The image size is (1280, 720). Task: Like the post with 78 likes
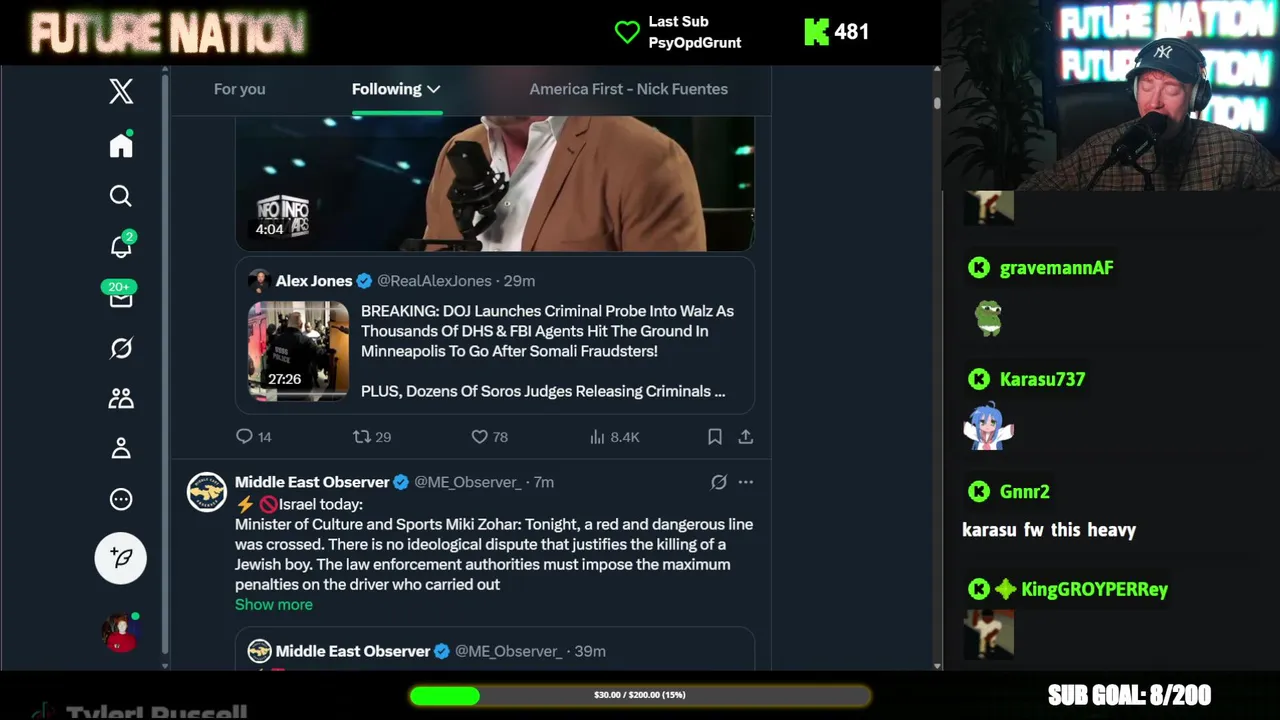coord(490,437)
